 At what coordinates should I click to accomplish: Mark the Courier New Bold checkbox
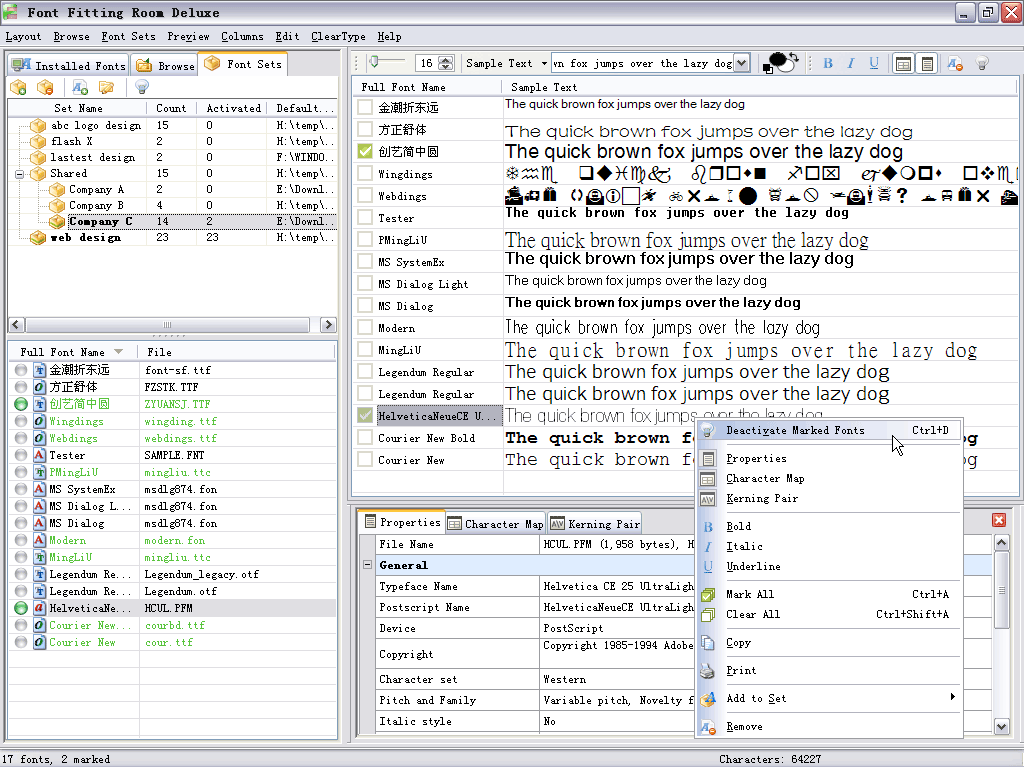365,438
